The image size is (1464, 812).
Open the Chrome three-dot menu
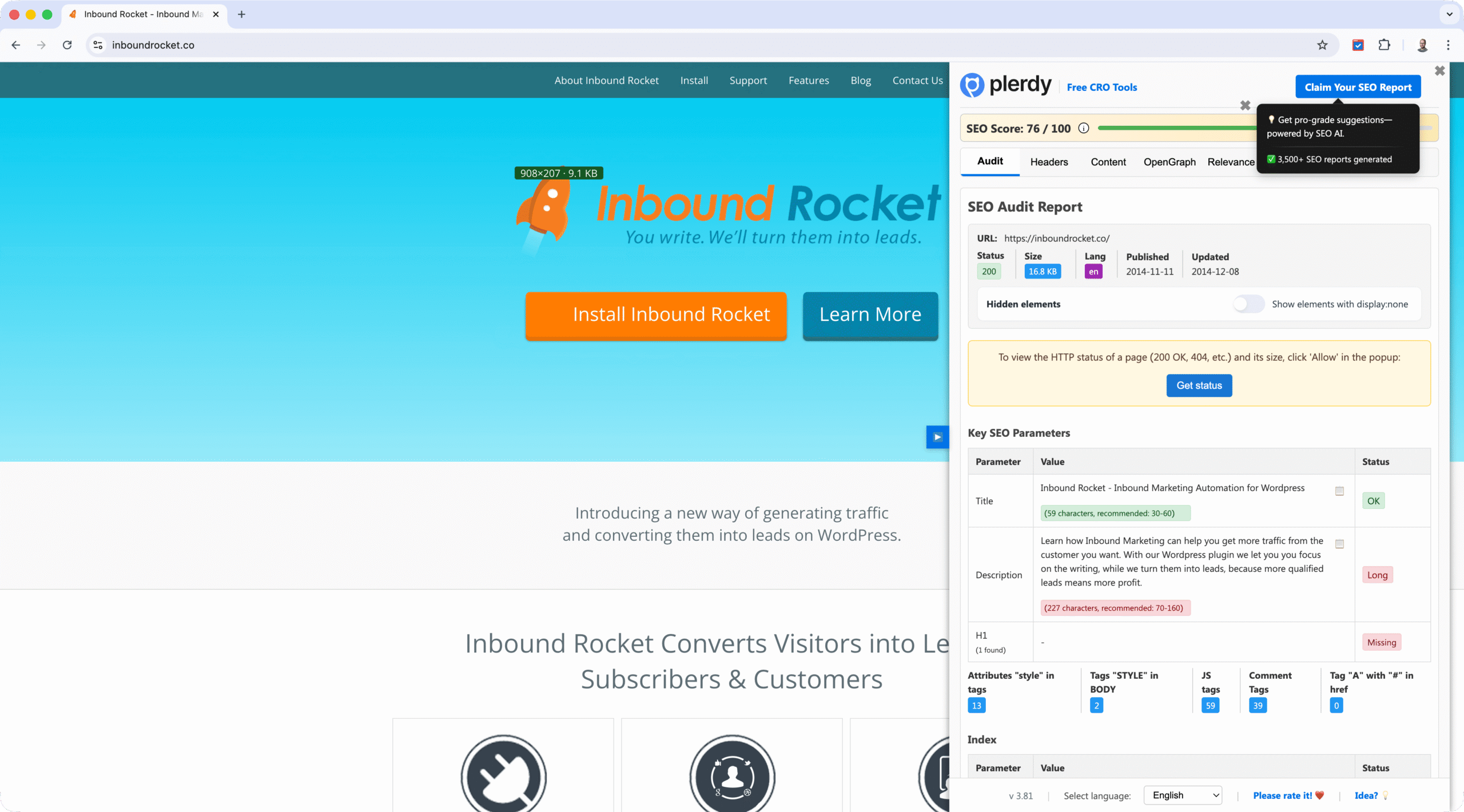[1448, 45]
